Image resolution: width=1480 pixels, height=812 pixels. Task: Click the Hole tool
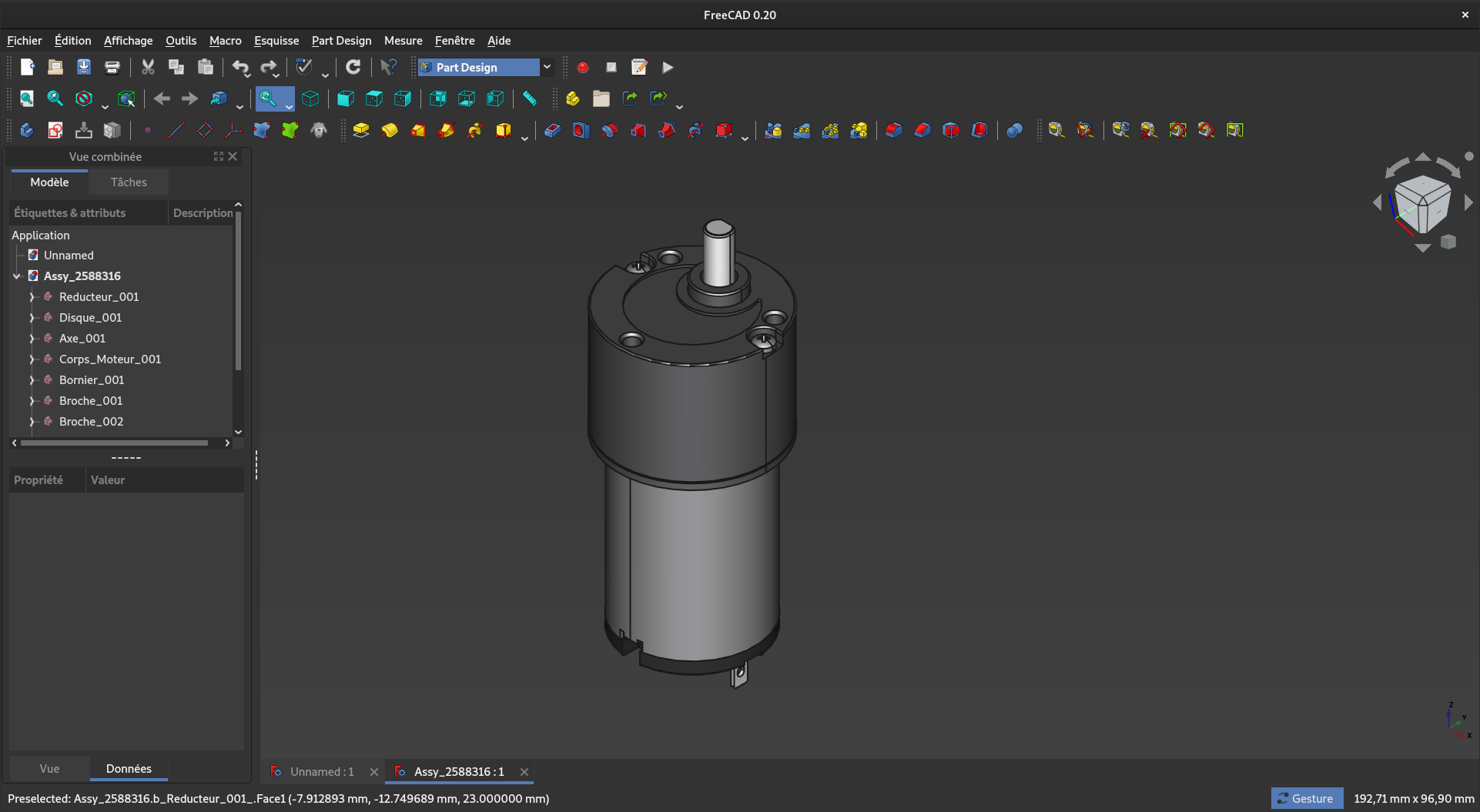pos(581,130)
